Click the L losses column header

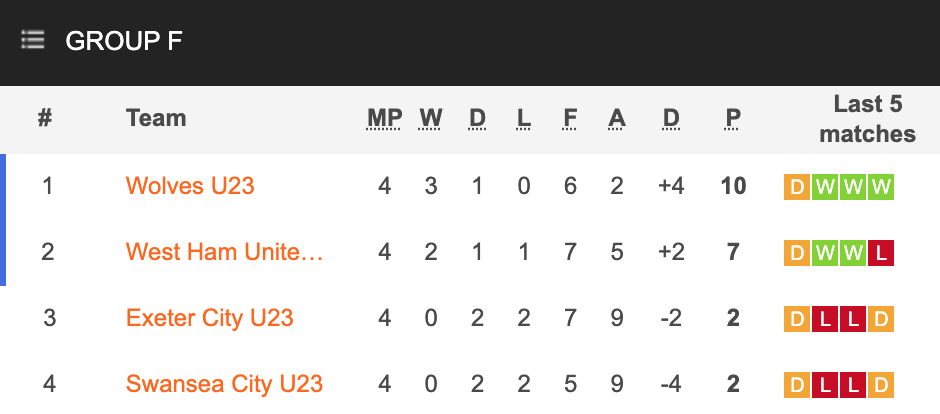(523, 119)
